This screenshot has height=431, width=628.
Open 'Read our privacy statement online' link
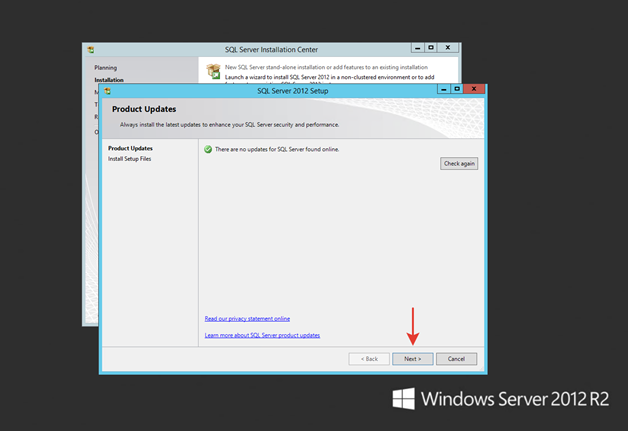pyautogui.click(x=247, y=319)
